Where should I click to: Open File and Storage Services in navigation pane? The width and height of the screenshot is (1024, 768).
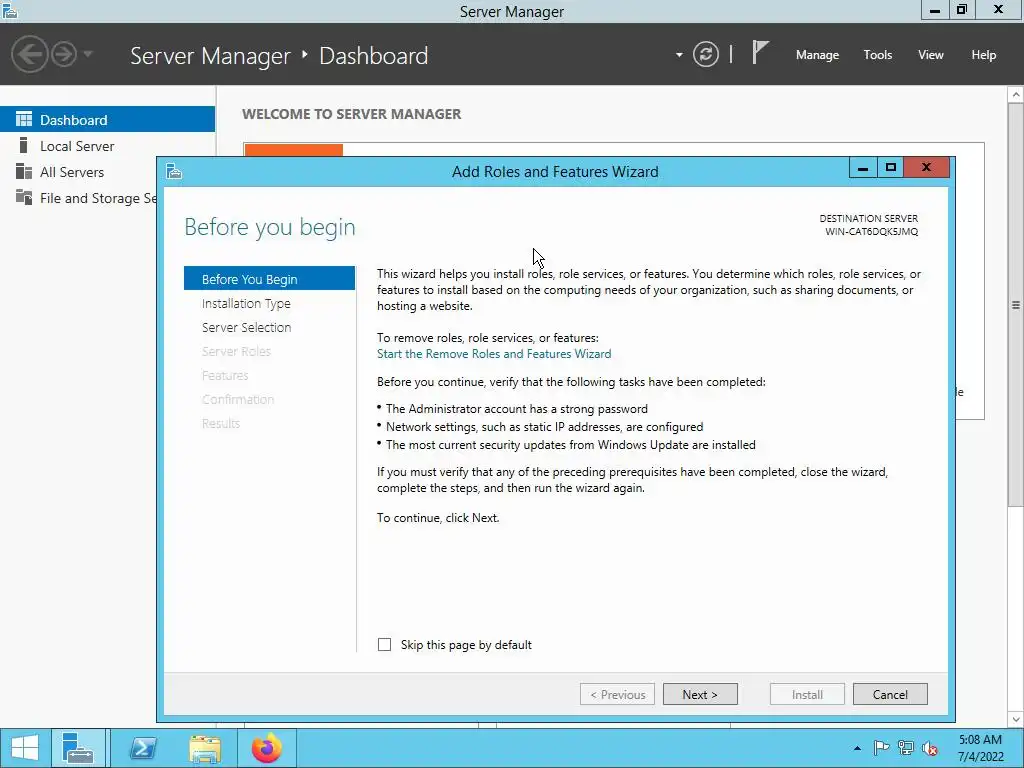coord(78,198)
